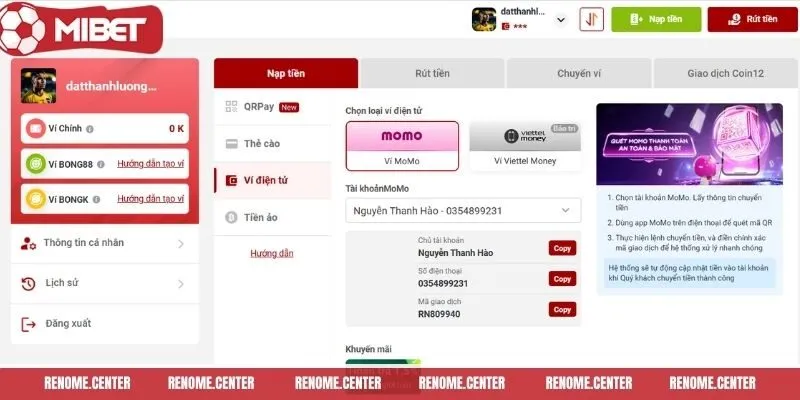The height and width of the screenshot is (400, 800).
Task: Click the 0 K main wallet balance
Action: click(177, 129)
